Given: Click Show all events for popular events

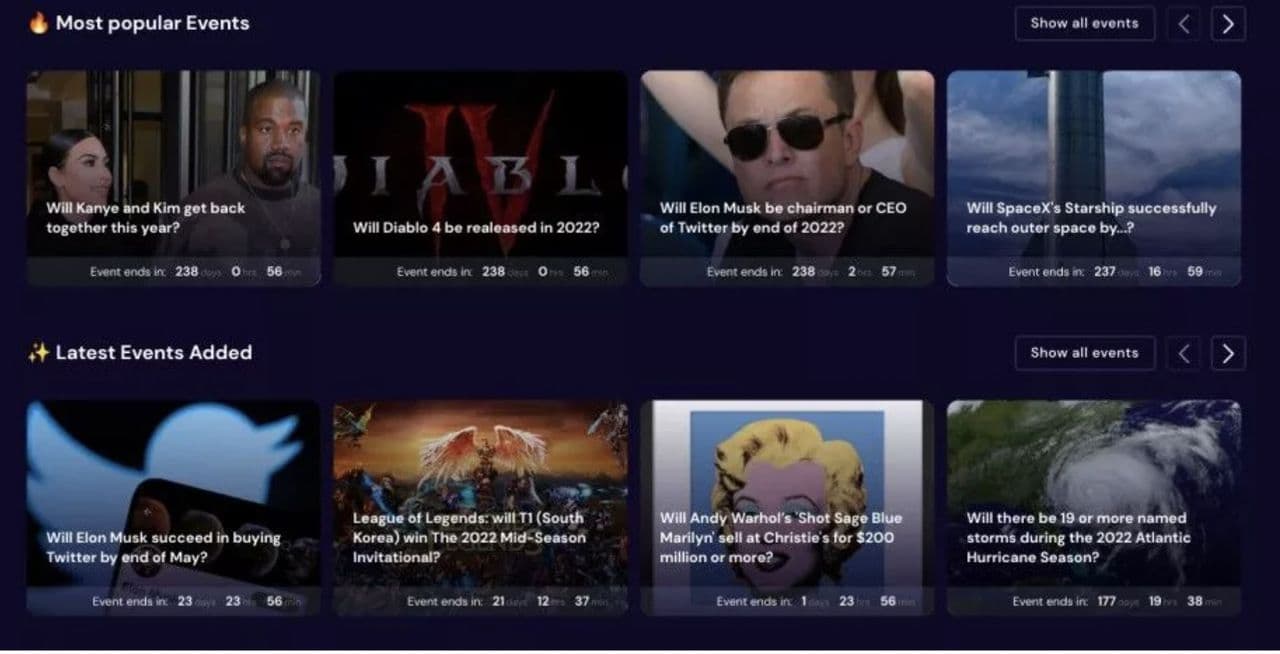Looking at the screenshot, I should (x=1084, y=23).
